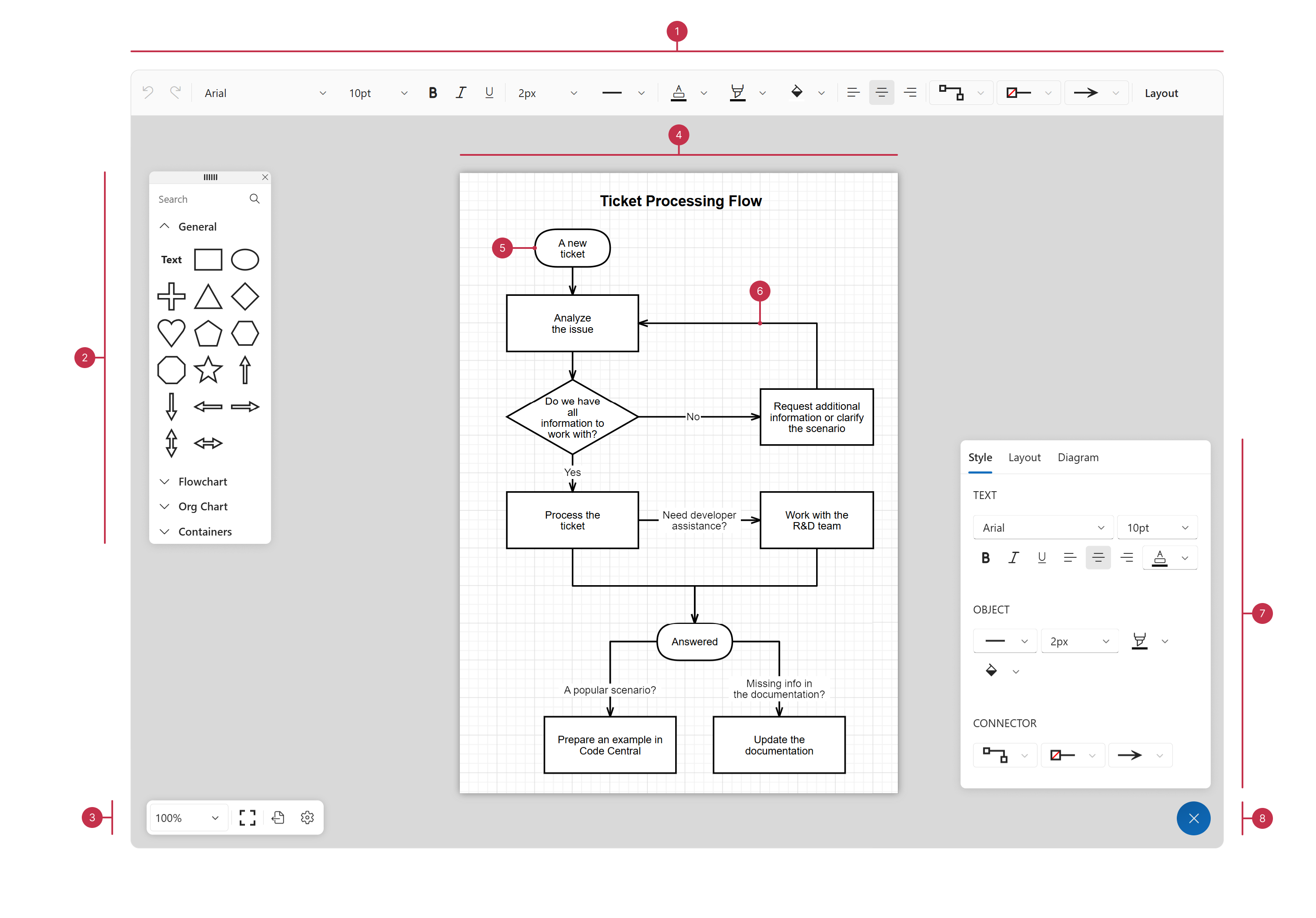The width and height of the screenshot is (1316, 918).
Task: Switch to the Layout tab in the properties panel
Action: click(1024, 457)
